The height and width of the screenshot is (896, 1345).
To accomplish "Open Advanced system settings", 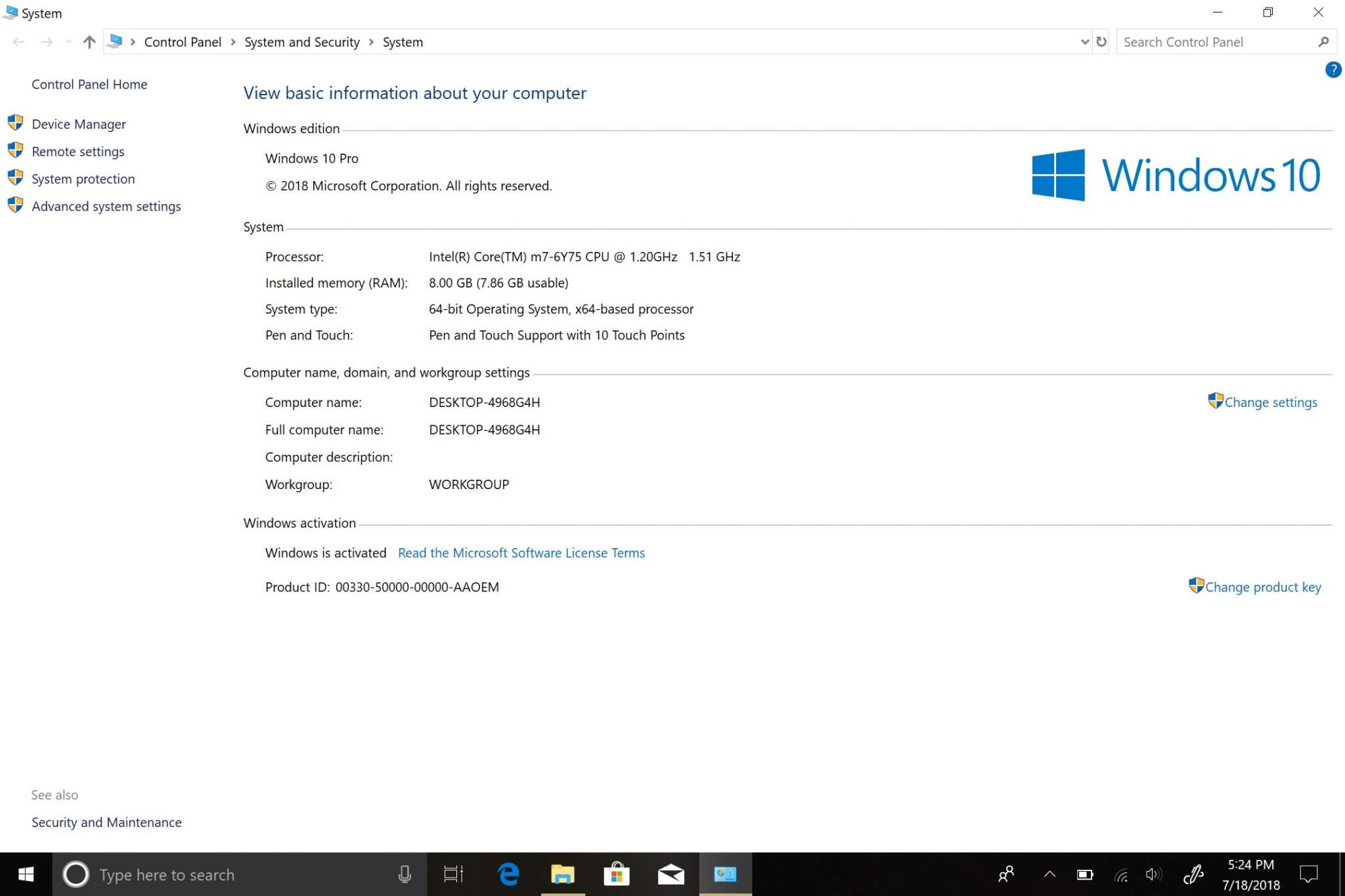I will (x=106, y=206).
